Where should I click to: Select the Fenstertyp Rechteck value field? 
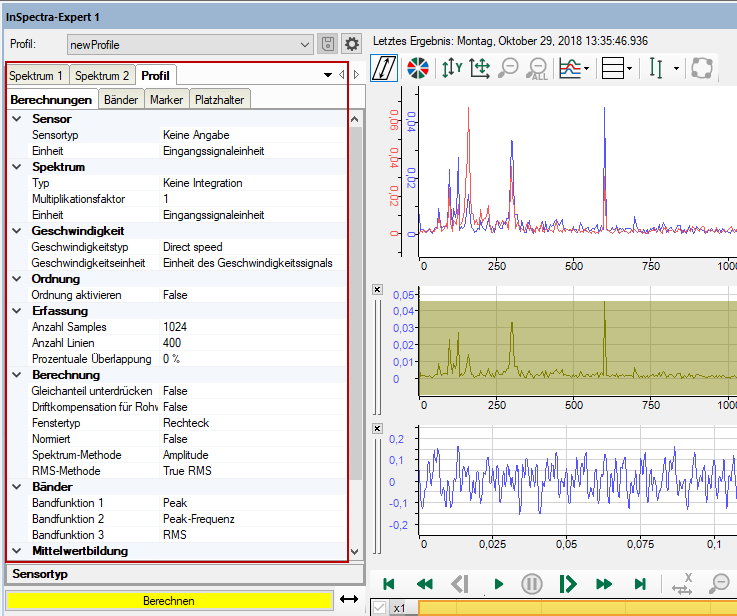tap(254, 423)
